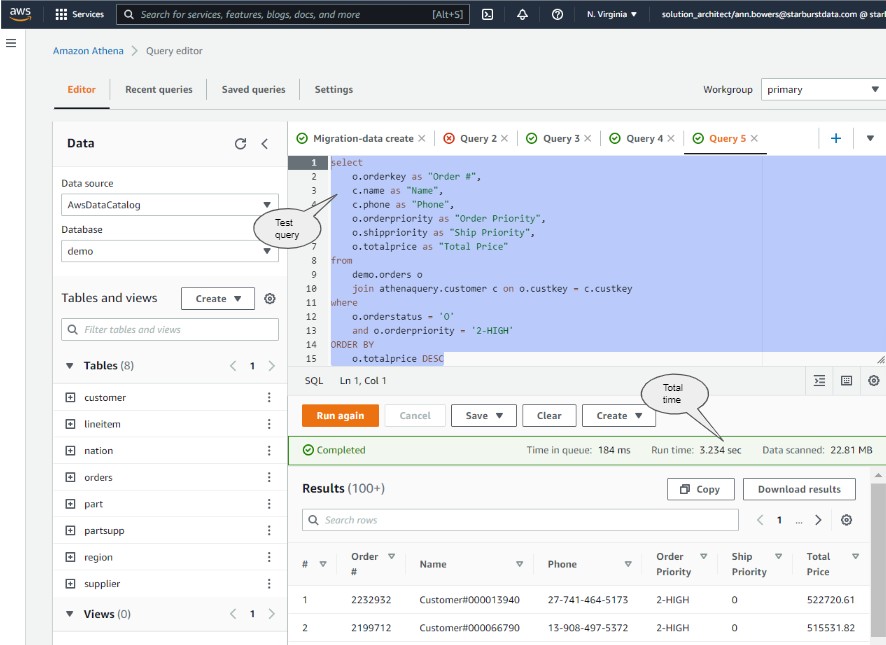Image resolution: width=886 pixels, height=645 pixels.
Task: Open the Data source dropdown
Action: tap(170, 205)
